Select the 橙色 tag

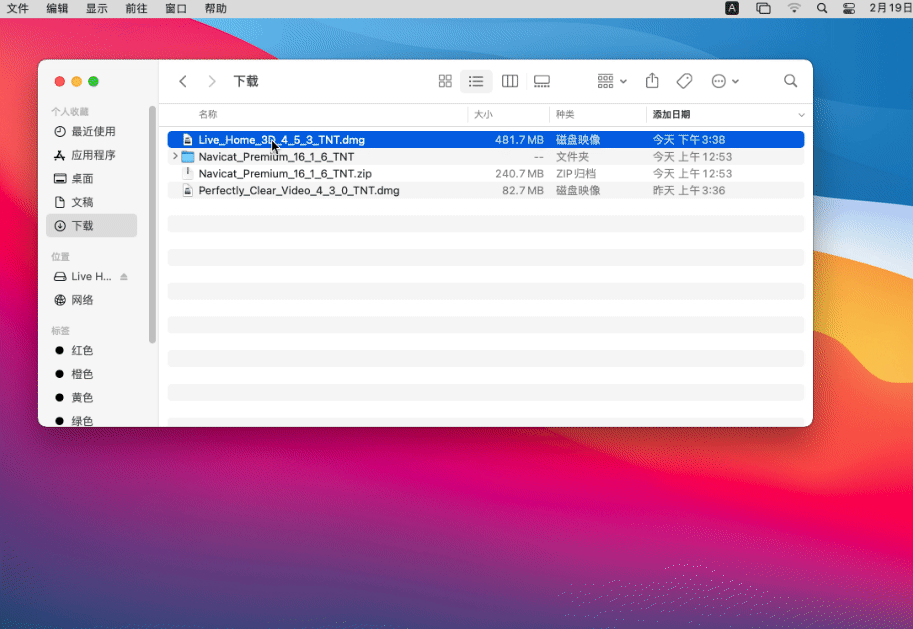(x=91, y=374)
